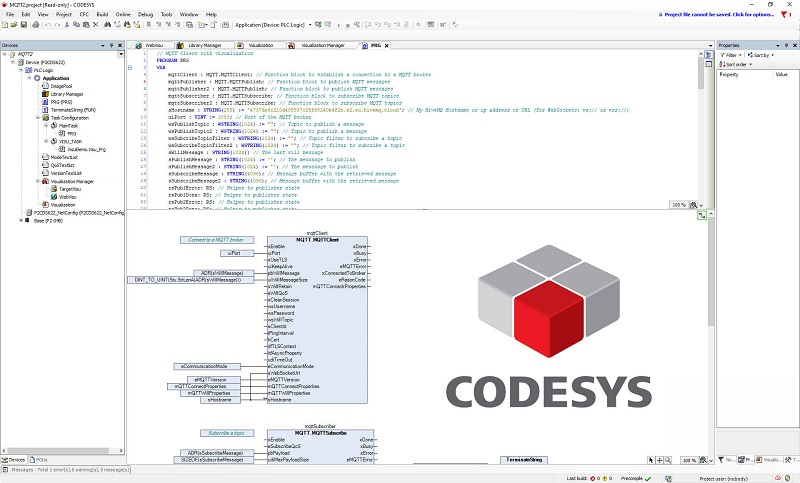The height and width of the screenshot is (483, 800).
Task: Click the green Precompile checkmark
Action: pos(648,478)
